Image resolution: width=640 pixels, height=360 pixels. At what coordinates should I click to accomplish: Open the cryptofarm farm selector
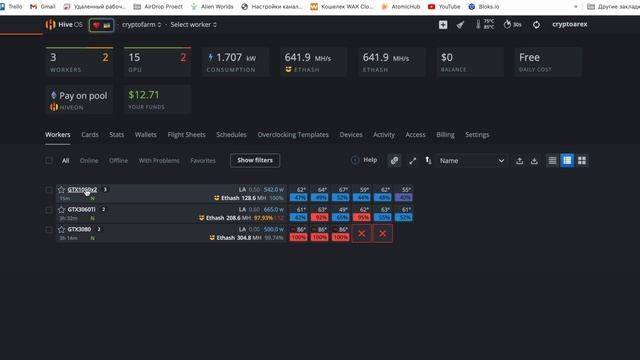click(141, 24)
